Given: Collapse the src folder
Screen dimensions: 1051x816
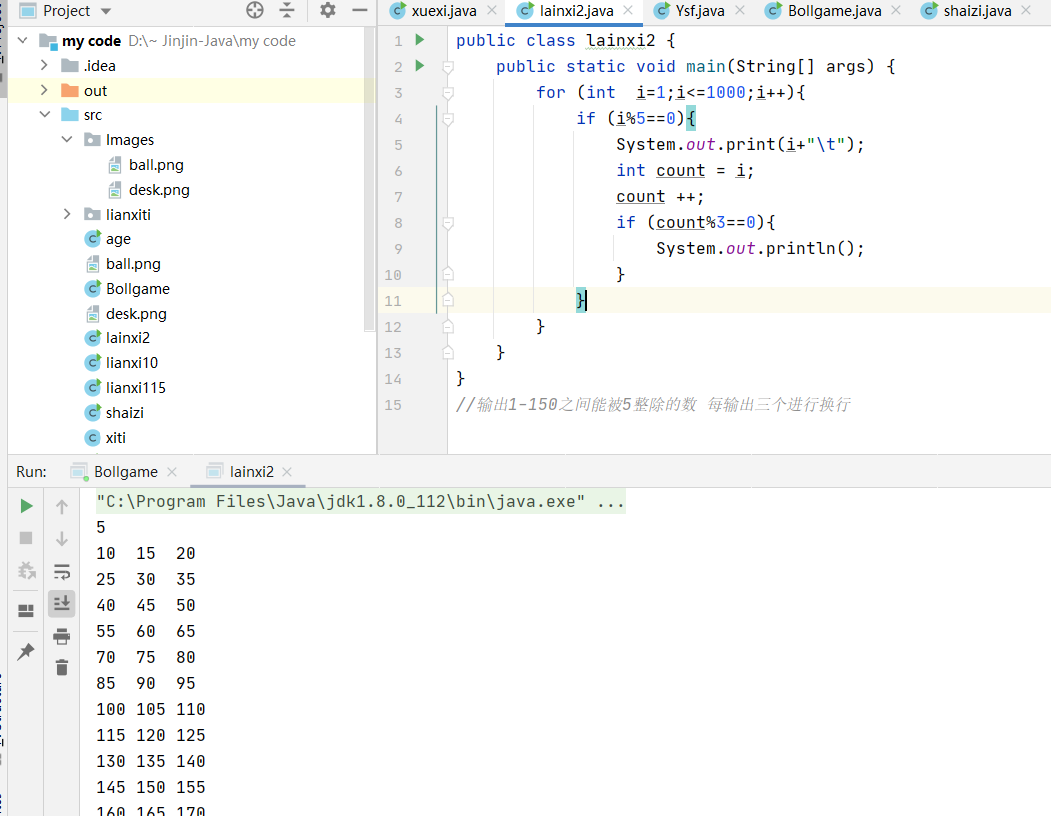Looking at the screenshot, I should tap(44, 115).
